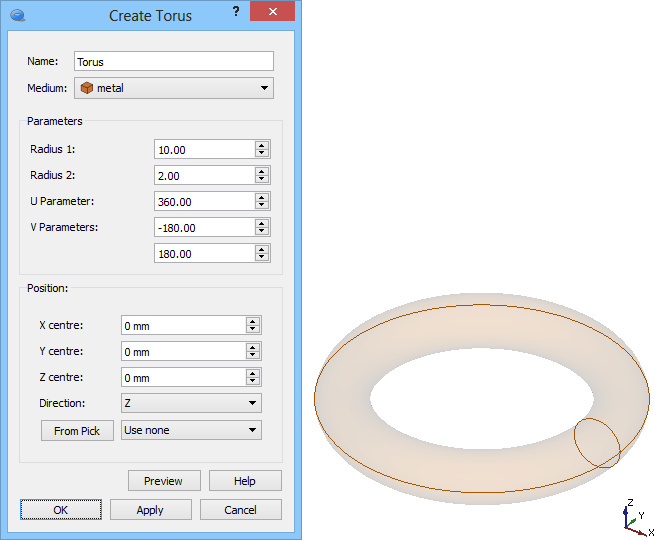Click the question mark help icon in title bar
The height and width of the screenshot is (540, 654).
[236, 12]
